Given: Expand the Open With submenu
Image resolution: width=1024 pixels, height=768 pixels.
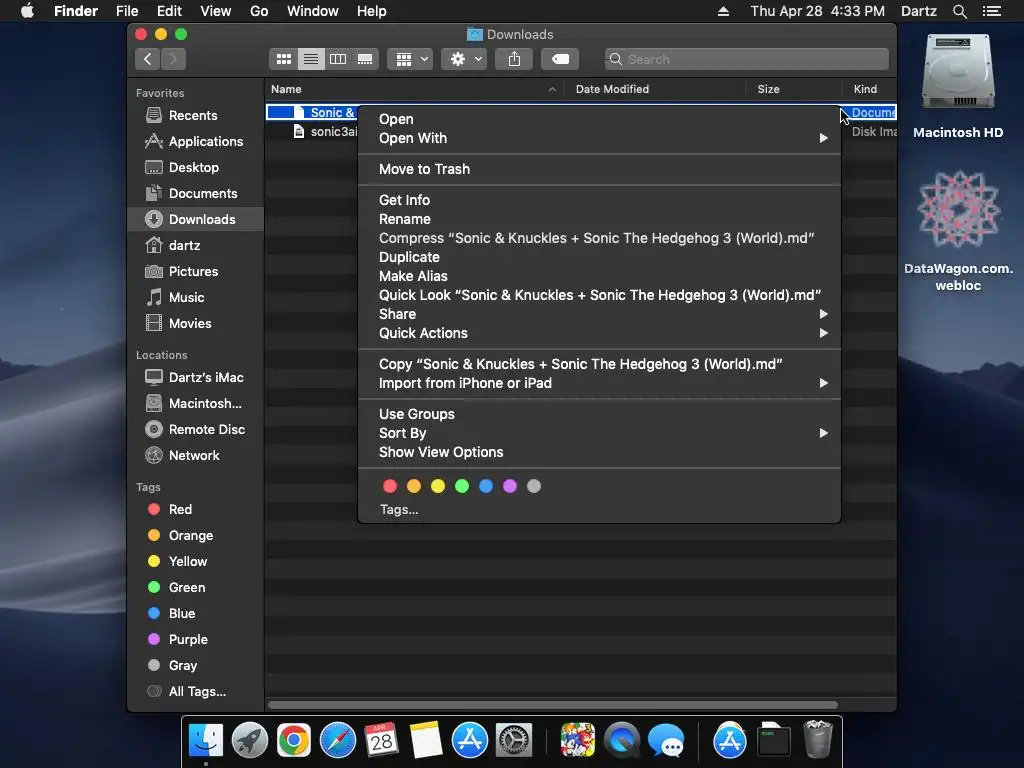Looking at the screenshot, I should (x=600, y=138).
